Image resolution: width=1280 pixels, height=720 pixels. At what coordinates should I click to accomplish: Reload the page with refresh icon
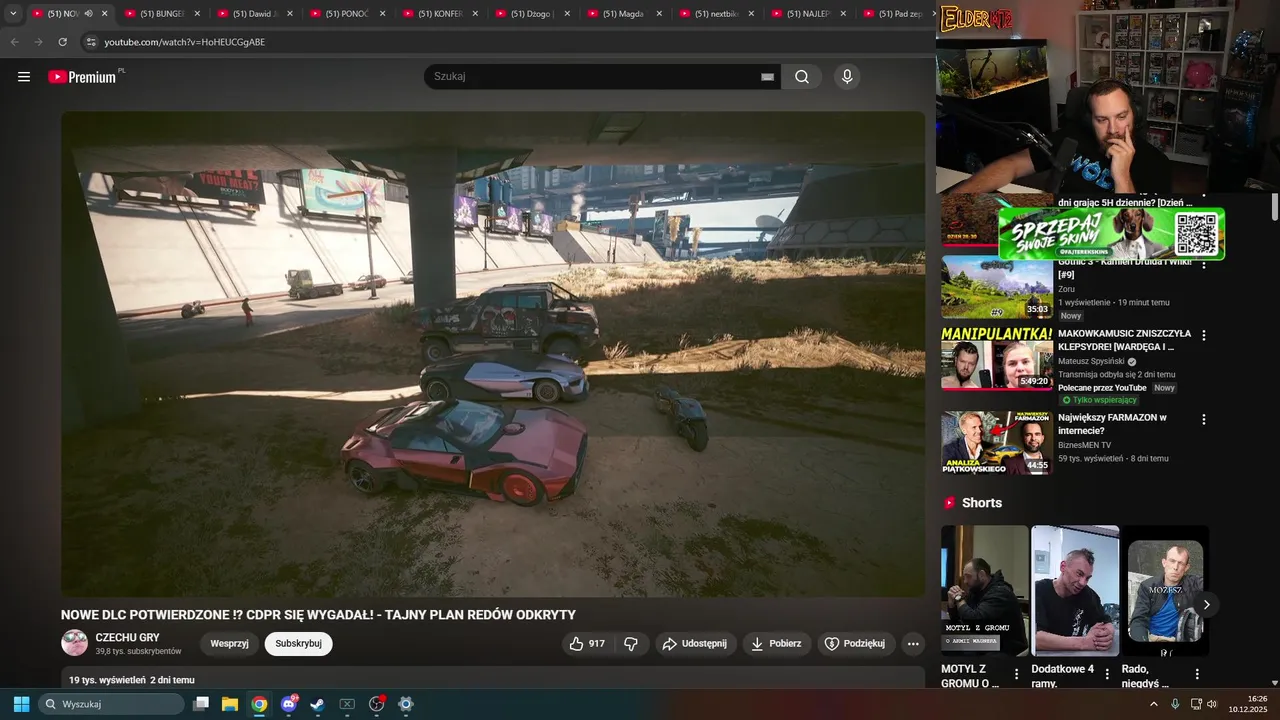coord(62,42)
